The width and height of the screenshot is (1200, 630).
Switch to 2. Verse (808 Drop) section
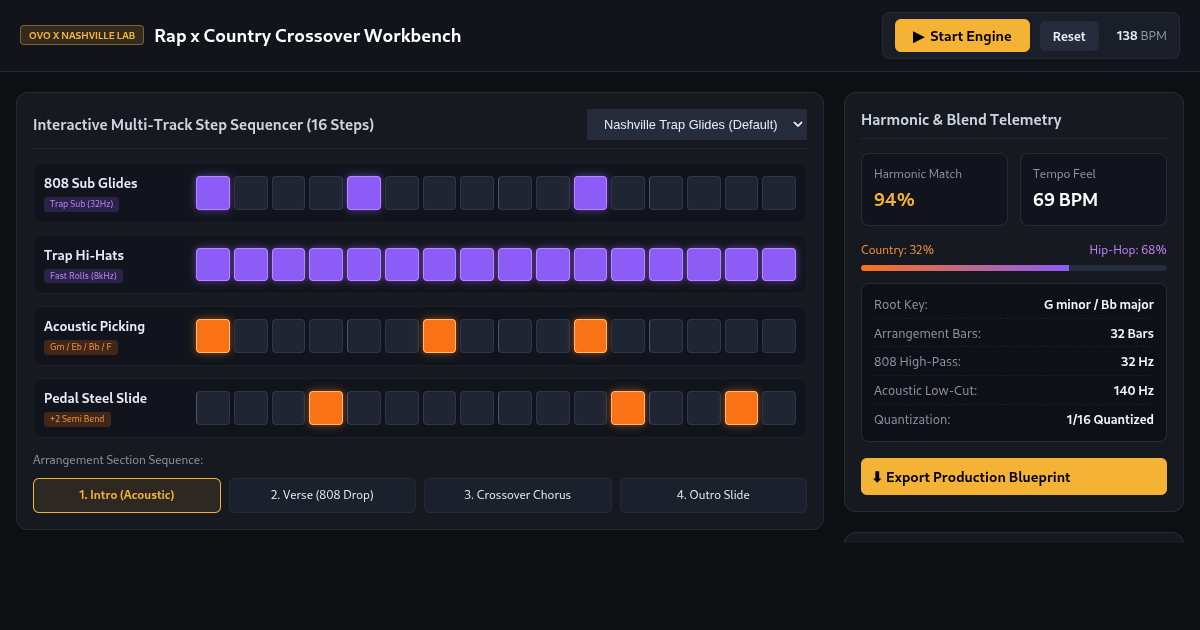[322, 495]
